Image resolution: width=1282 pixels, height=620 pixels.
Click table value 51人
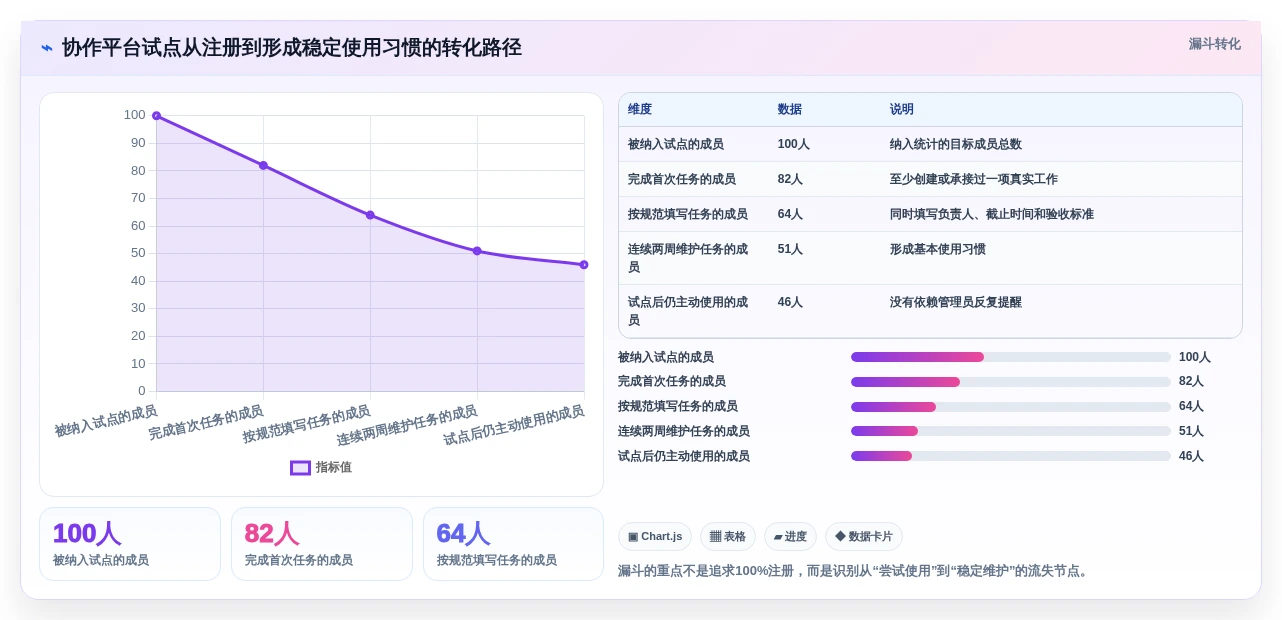click(x=790, y=249)
